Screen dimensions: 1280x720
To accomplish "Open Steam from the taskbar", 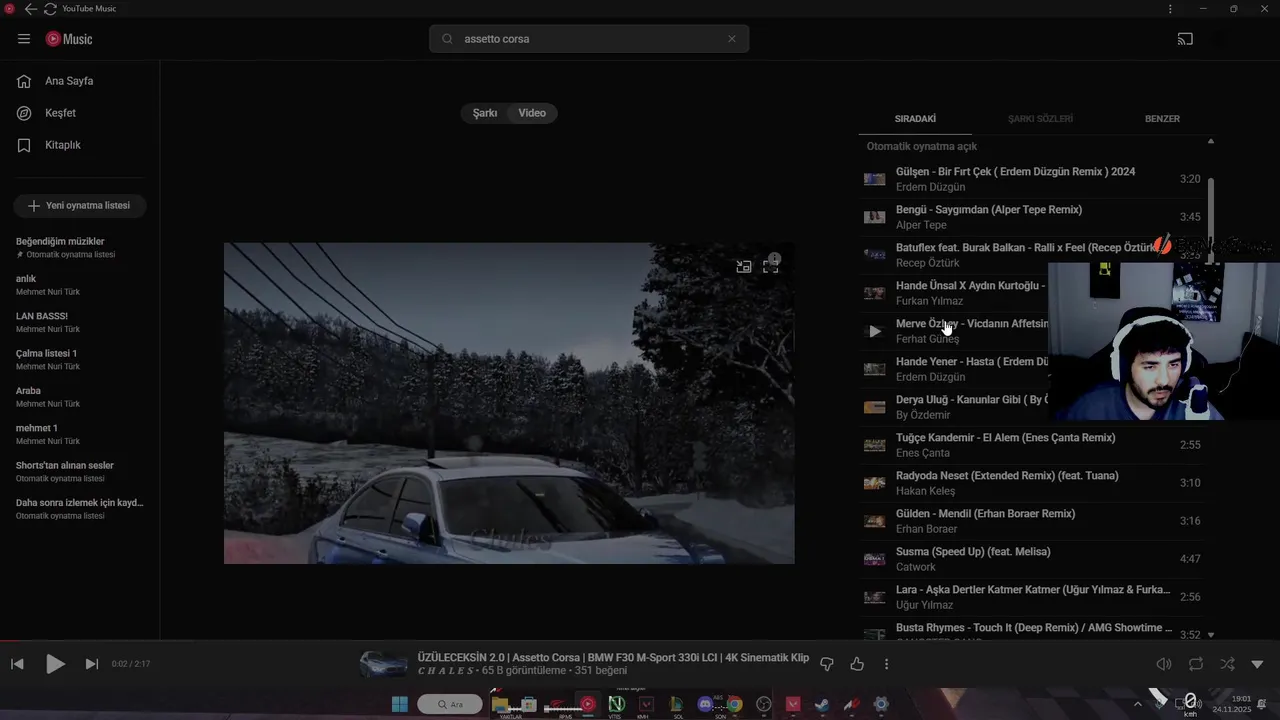I will click(822, 704).
